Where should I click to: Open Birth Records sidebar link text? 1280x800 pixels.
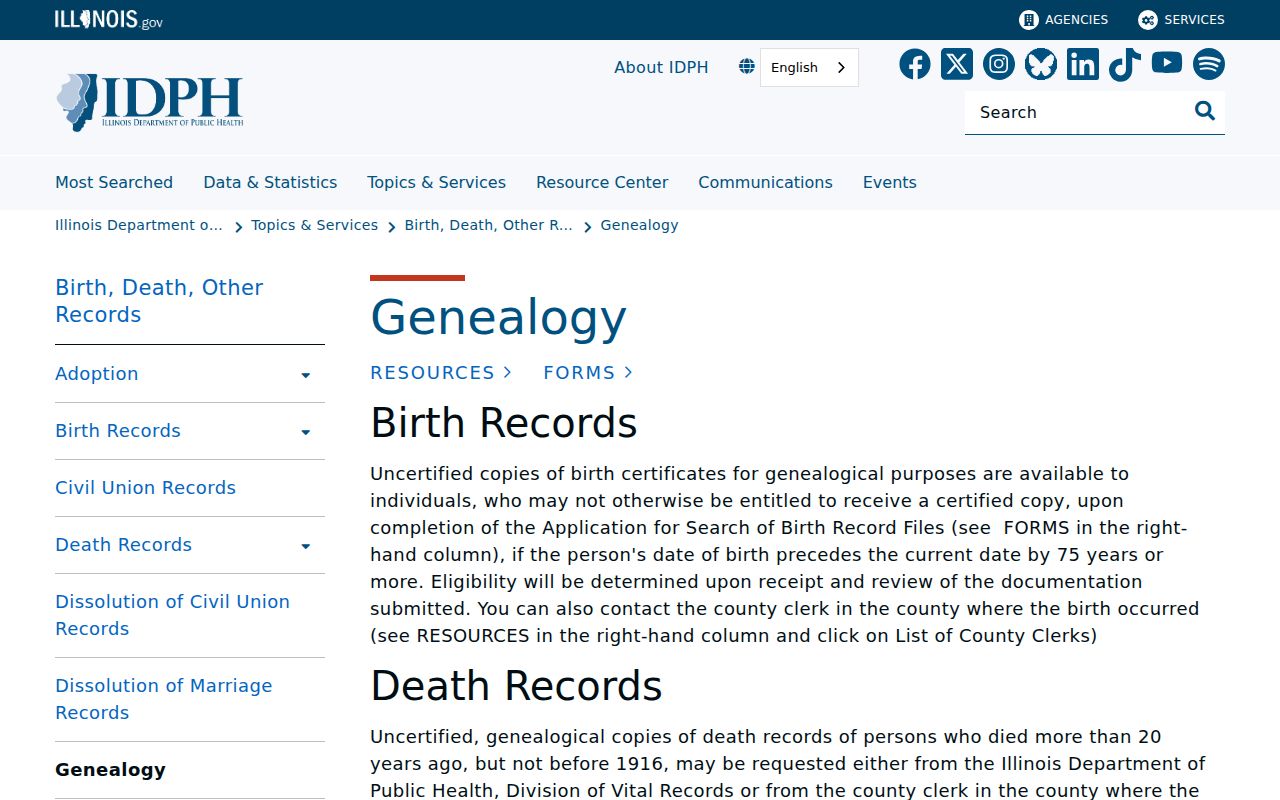point(118,430)
